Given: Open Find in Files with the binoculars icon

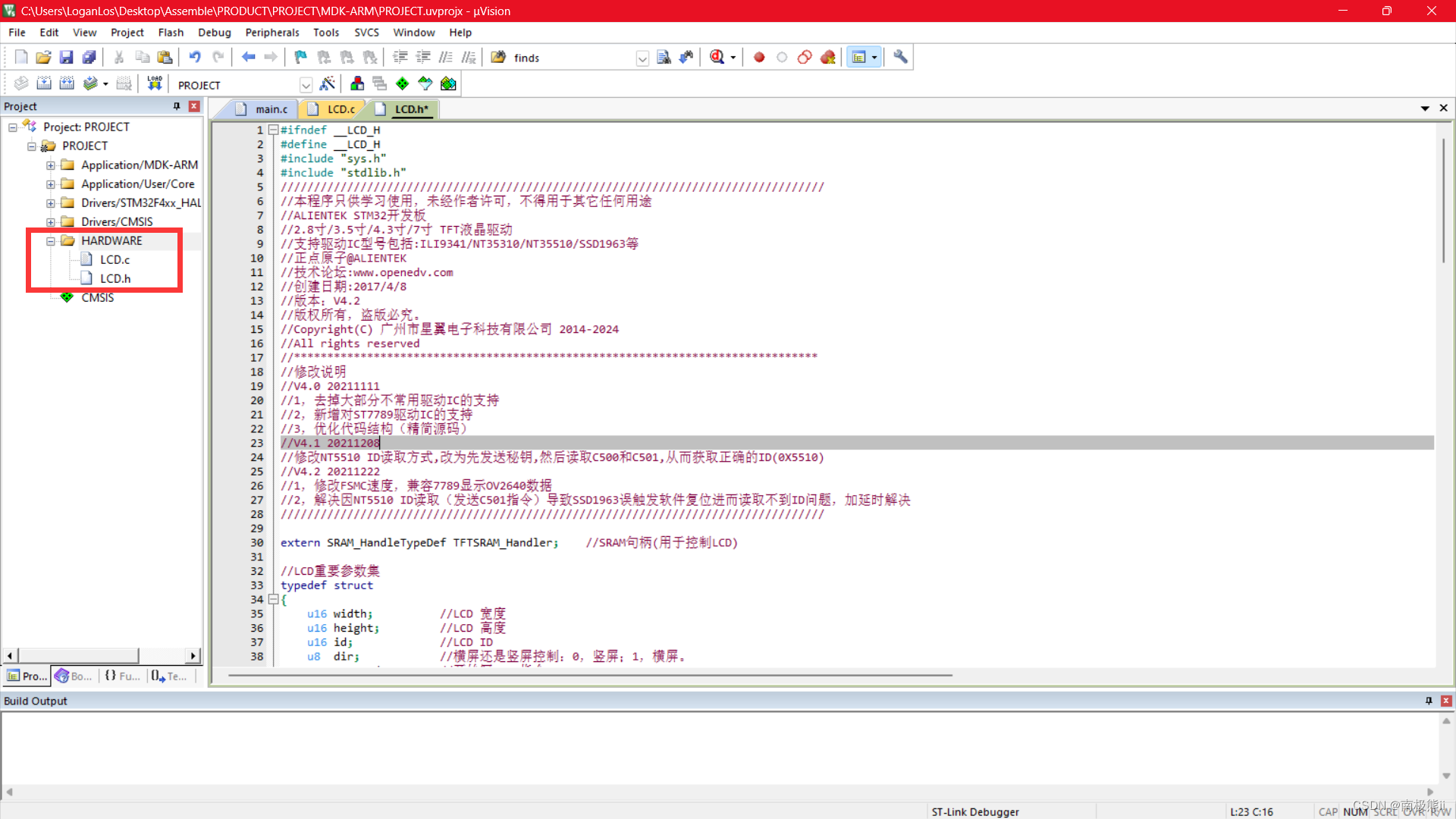Looking at the screenshot, I should click(x=497, y=57).
